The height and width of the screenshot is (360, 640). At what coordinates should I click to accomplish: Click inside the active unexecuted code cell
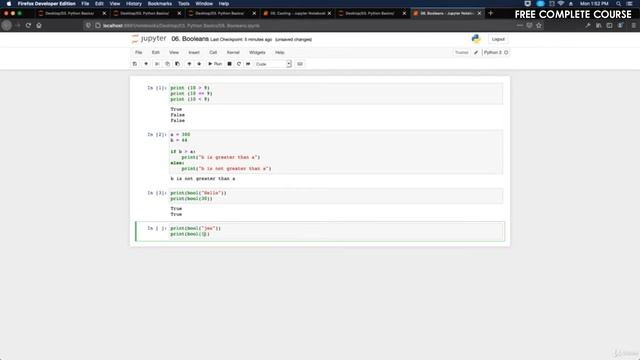coord(336,231)
